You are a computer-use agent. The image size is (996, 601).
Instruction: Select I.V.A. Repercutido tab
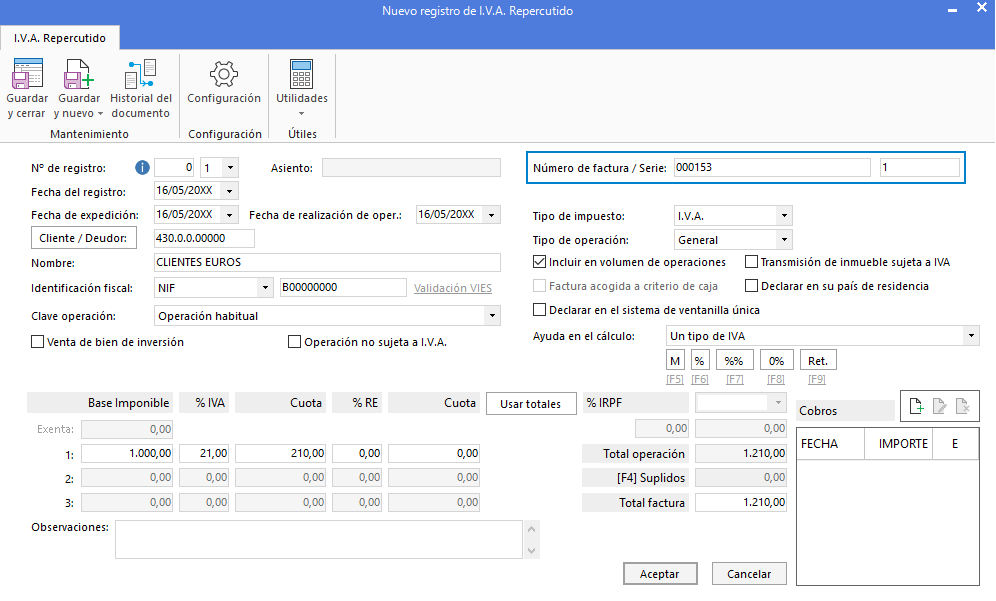(x=60, y=38)
